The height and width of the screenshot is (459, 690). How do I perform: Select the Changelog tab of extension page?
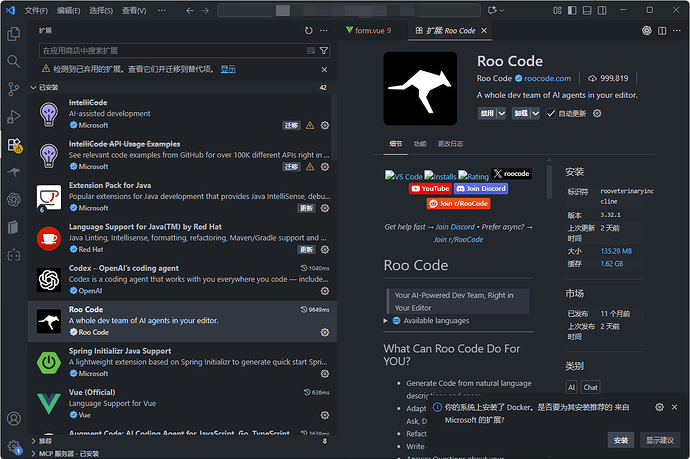[450, 144]
